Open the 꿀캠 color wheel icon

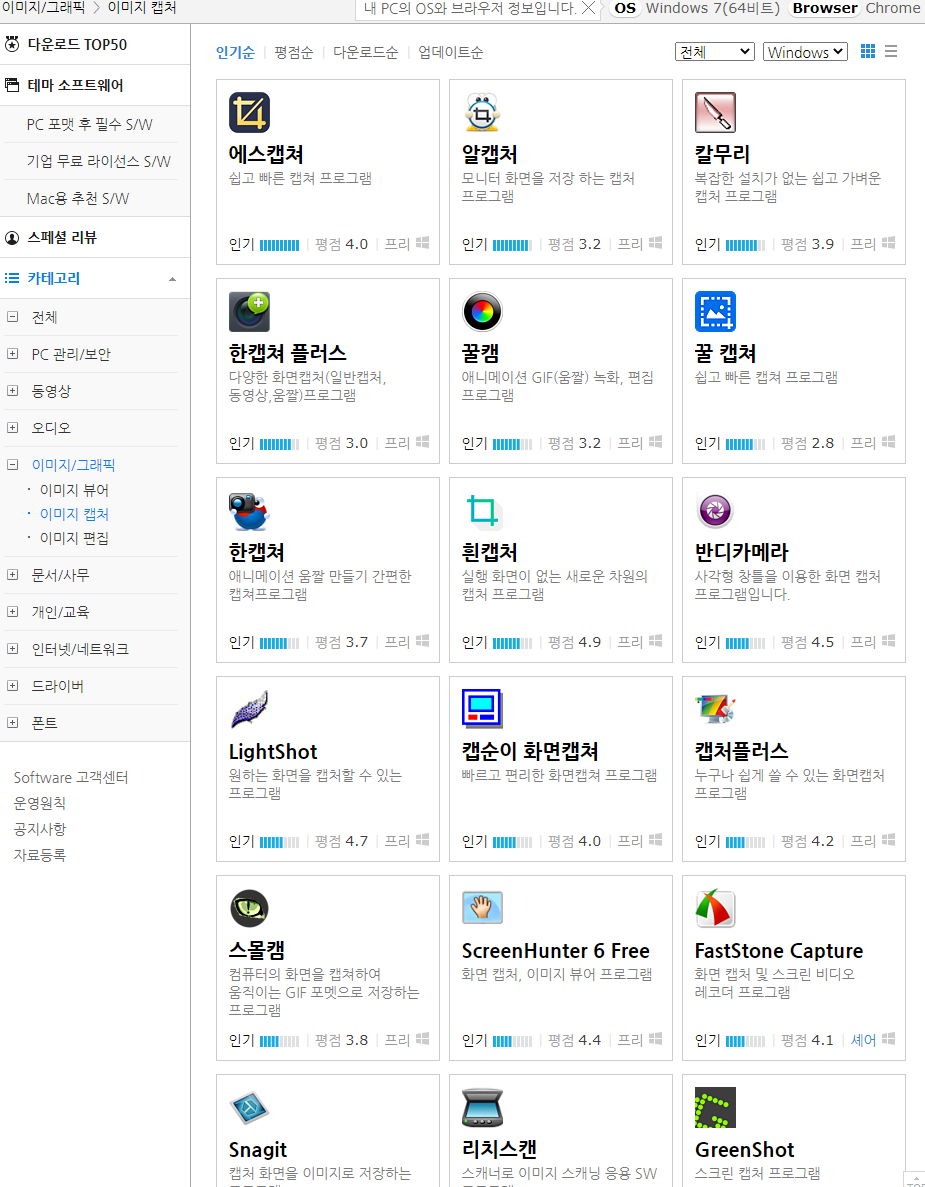coord(482,312)
